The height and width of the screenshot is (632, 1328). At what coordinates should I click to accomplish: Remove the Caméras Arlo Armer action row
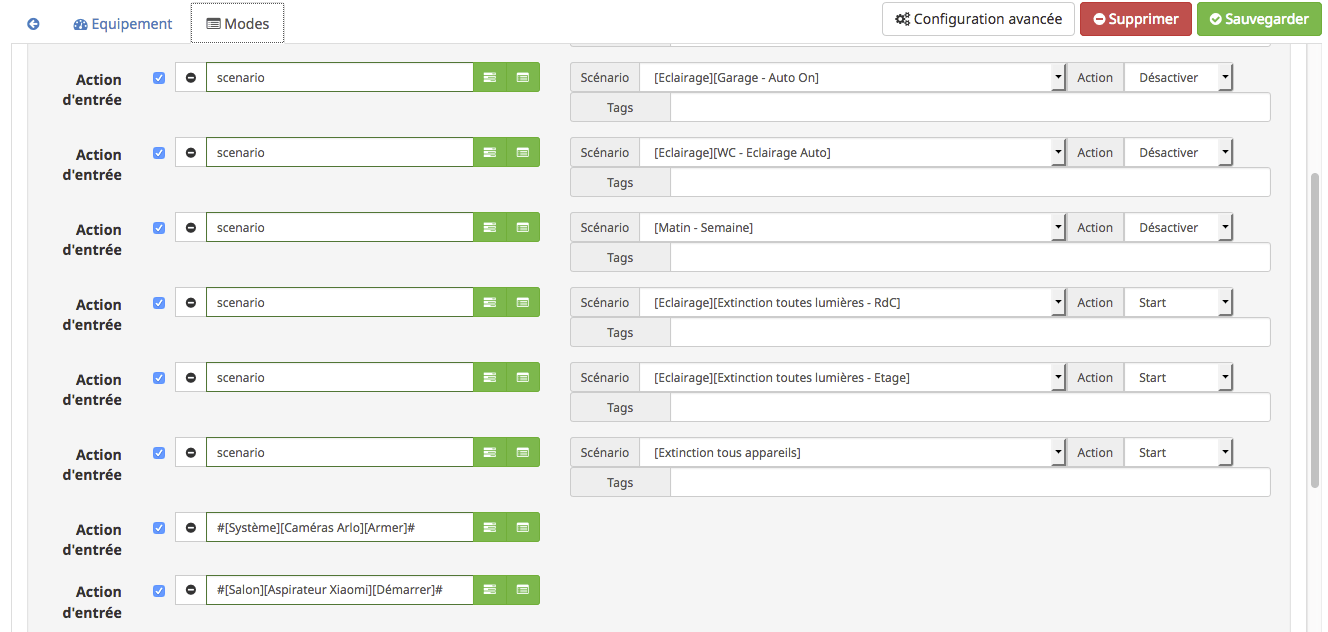click(191, 527)
